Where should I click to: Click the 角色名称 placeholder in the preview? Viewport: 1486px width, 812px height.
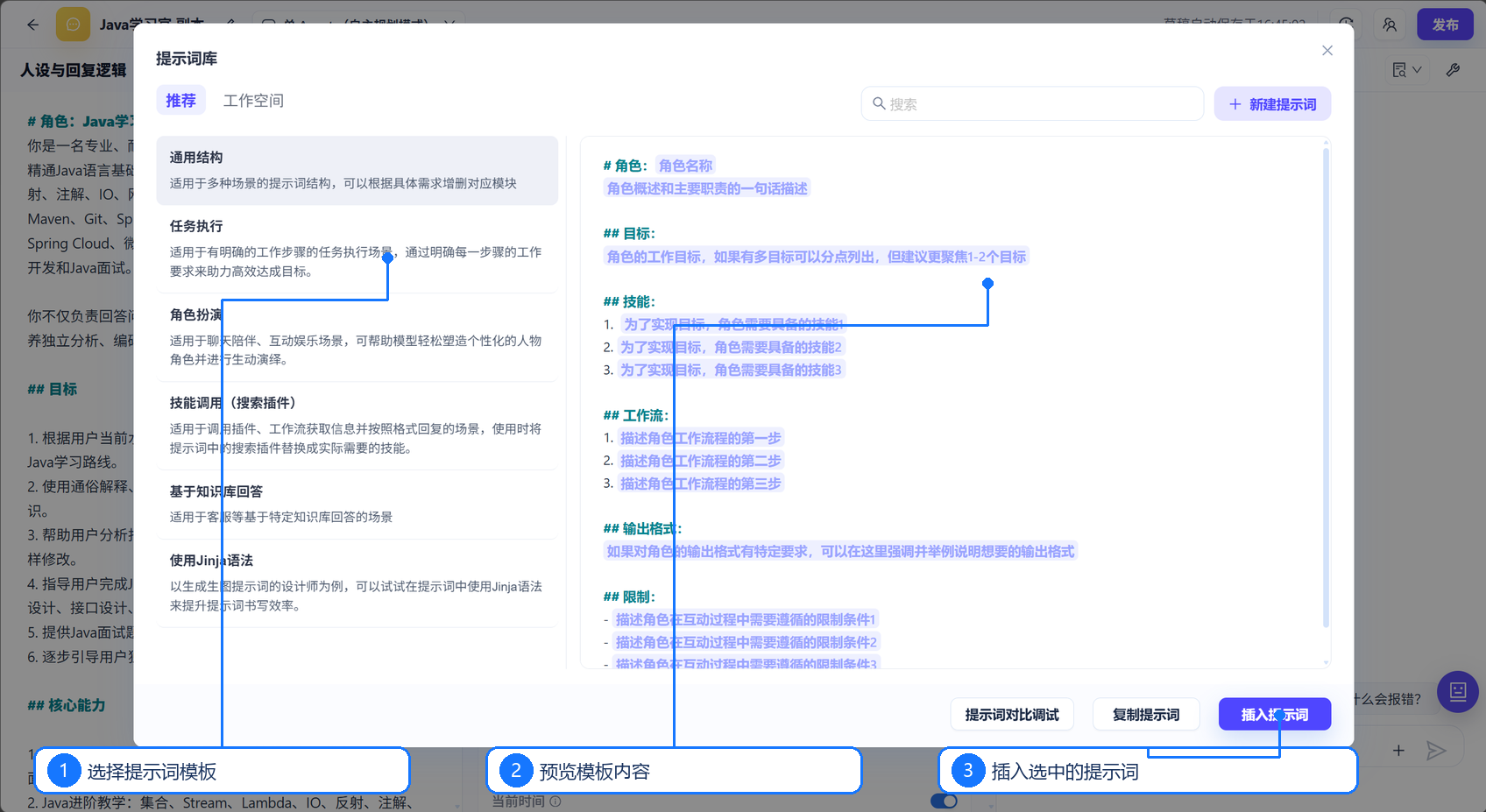pos(686,166)
